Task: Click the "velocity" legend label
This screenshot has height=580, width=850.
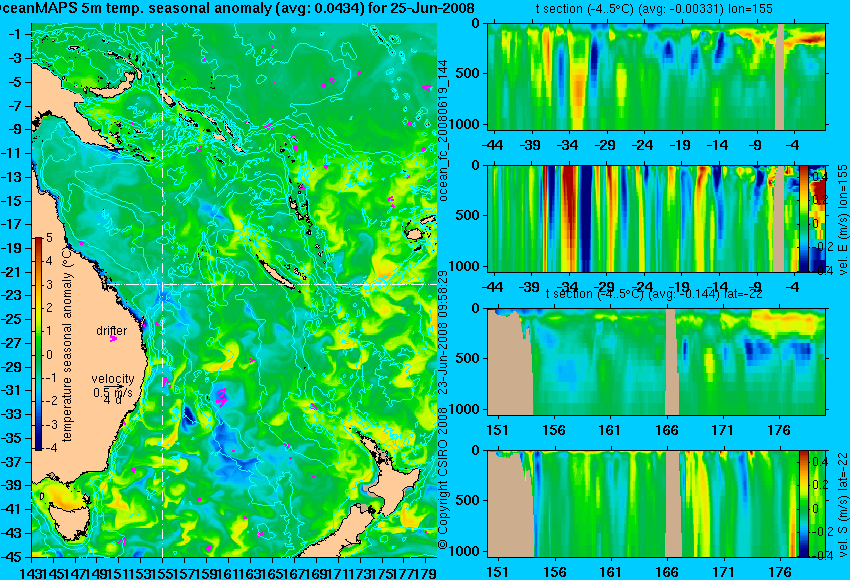Action: tap(113, 379)
